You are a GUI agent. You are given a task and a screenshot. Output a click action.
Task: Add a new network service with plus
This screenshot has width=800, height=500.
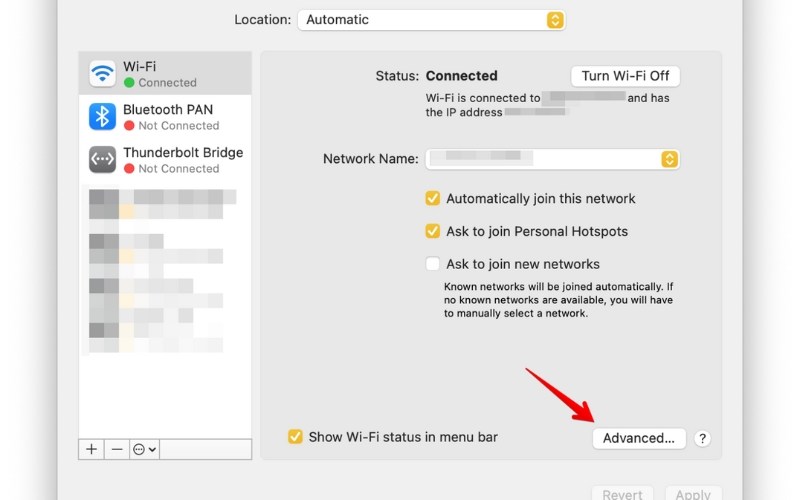click(x=91, y=449)
